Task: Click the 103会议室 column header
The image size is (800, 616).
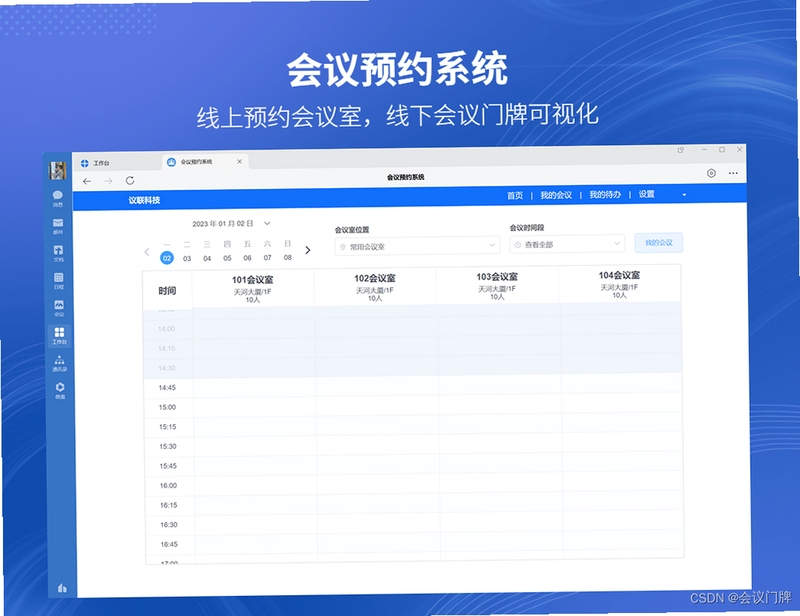Action: [497, 286]
